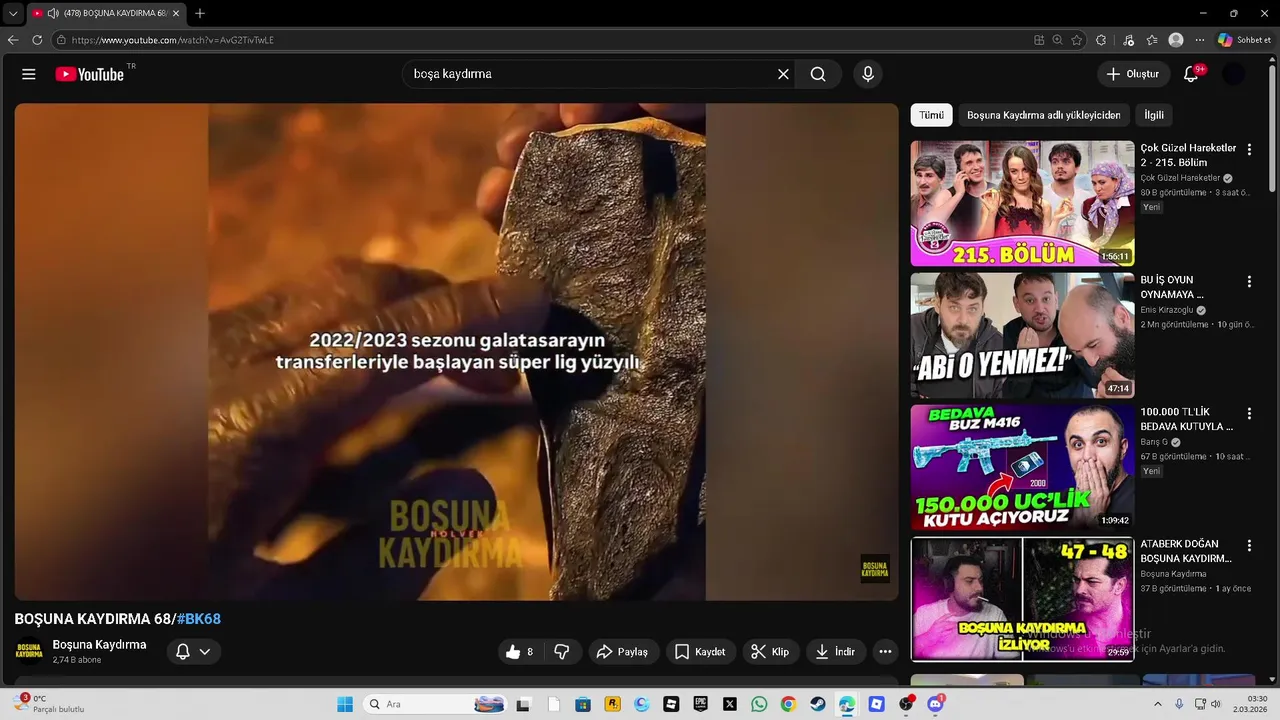Screen dimensions: 1280x720
Task: Open more actions ellipsis below video
Action: [885, 652]
